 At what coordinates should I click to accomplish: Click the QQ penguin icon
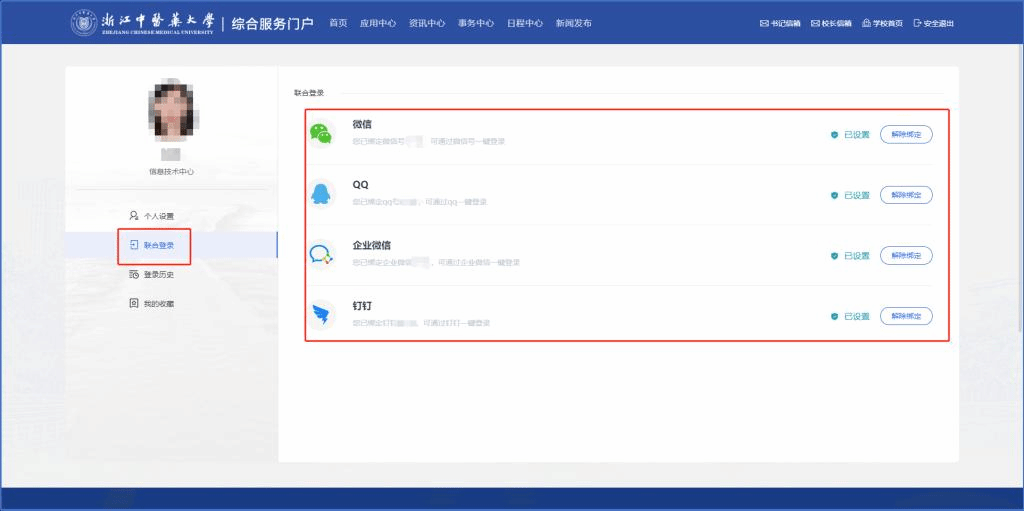pyautogui.click(x=321, y=194)
